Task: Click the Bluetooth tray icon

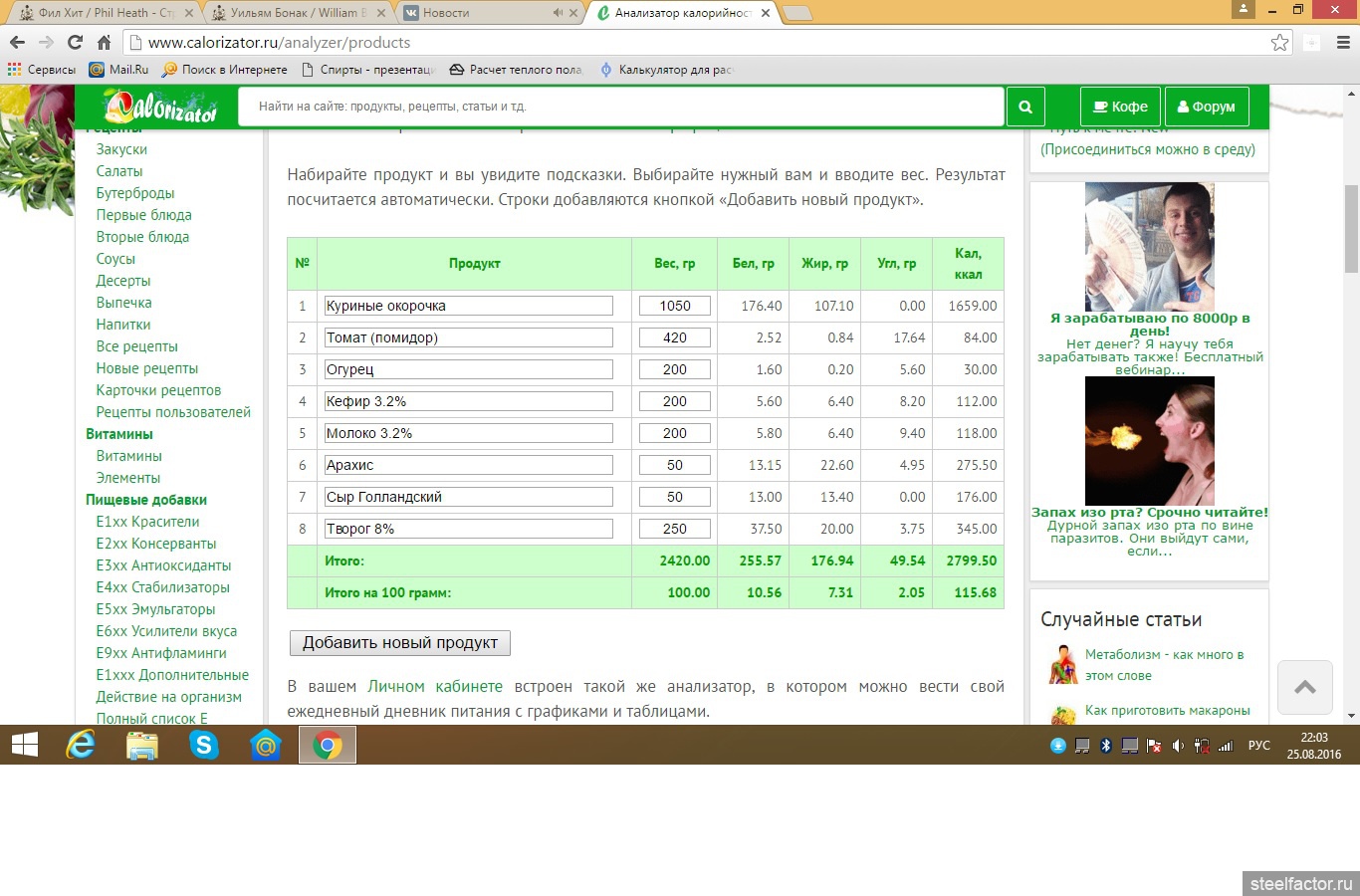Action: [x=1105, y=746]
